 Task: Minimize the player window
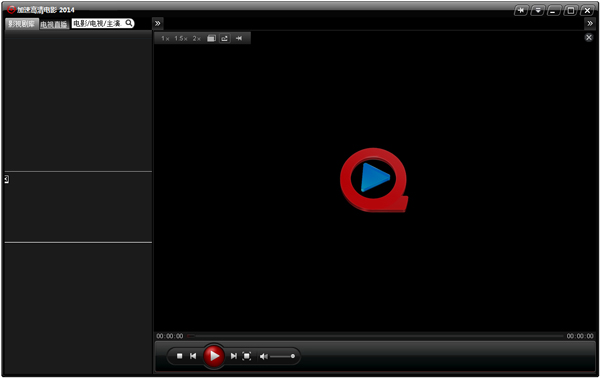pyautogui.click(x=554, y=10)
